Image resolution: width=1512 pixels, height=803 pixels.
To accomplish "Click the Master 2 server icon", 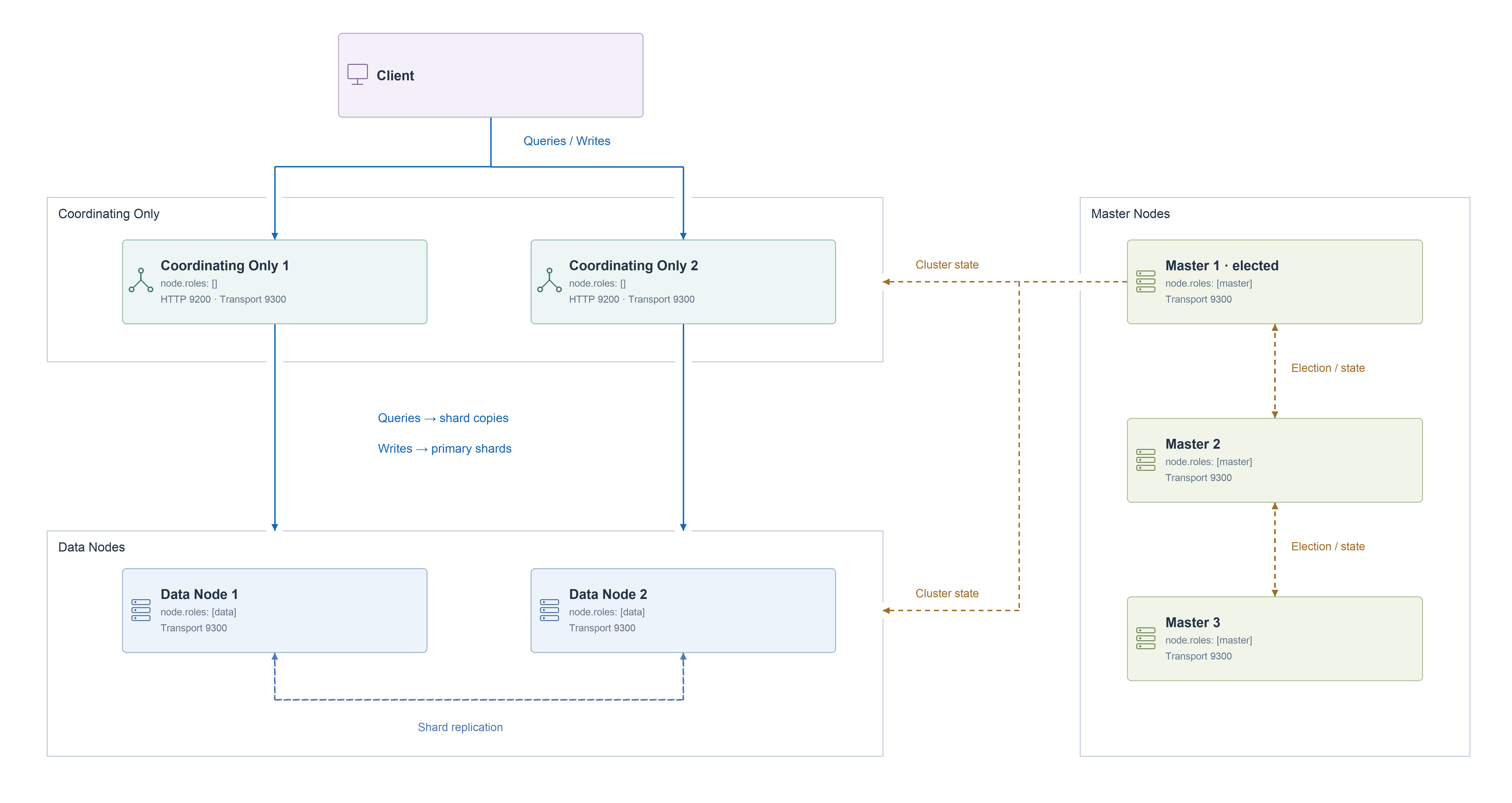I will point(1146,460).
